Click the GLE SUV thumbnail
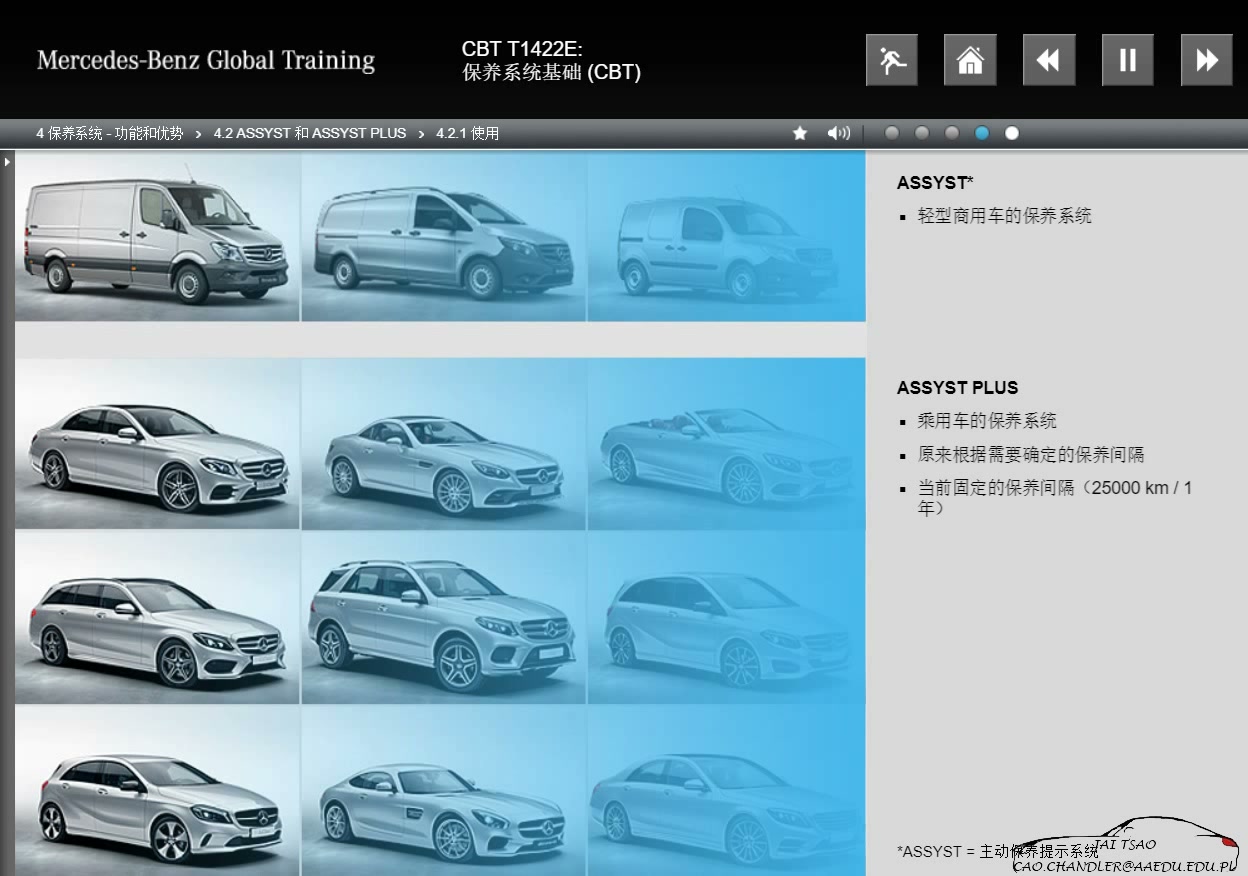1248x876 pixels. point(444,617)
